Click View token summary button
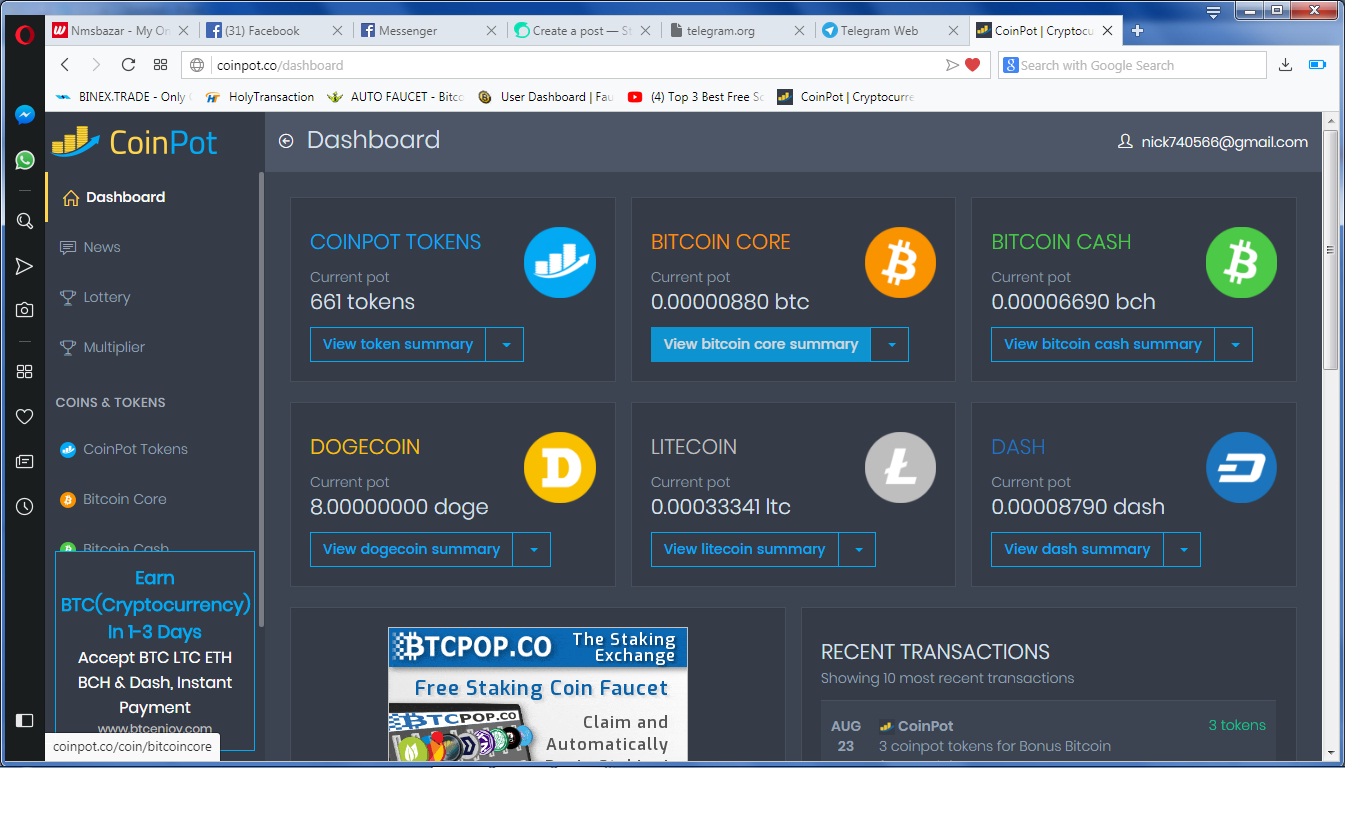This screenshot has width=1360, height=816. coord(398,345)
